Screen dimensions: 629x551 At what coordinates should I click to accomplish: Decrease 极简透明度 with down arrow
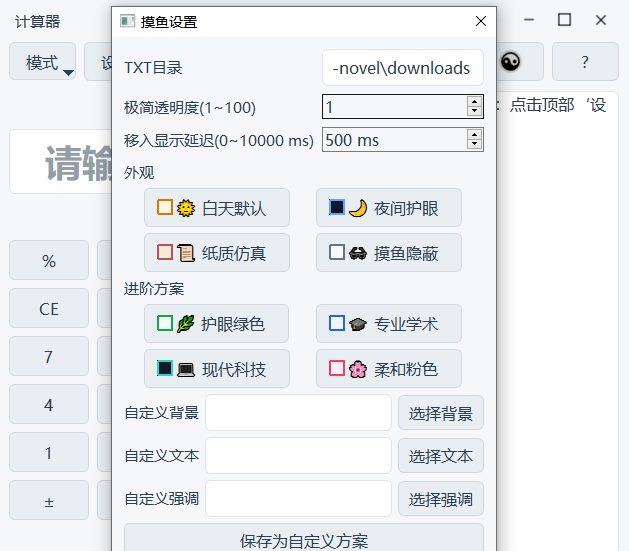[475, 111]
